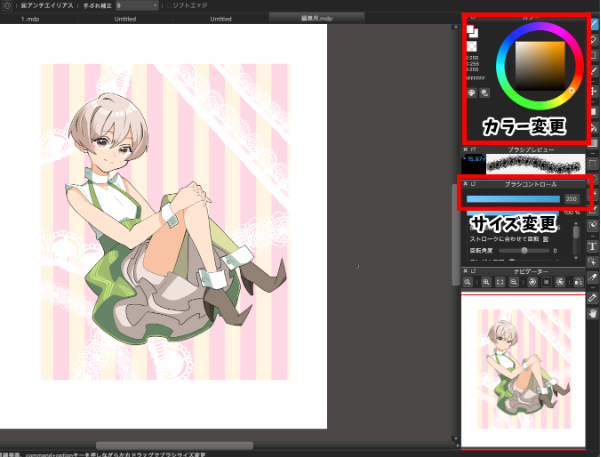Click the 15.97 brush size readout

coord(474,159)
